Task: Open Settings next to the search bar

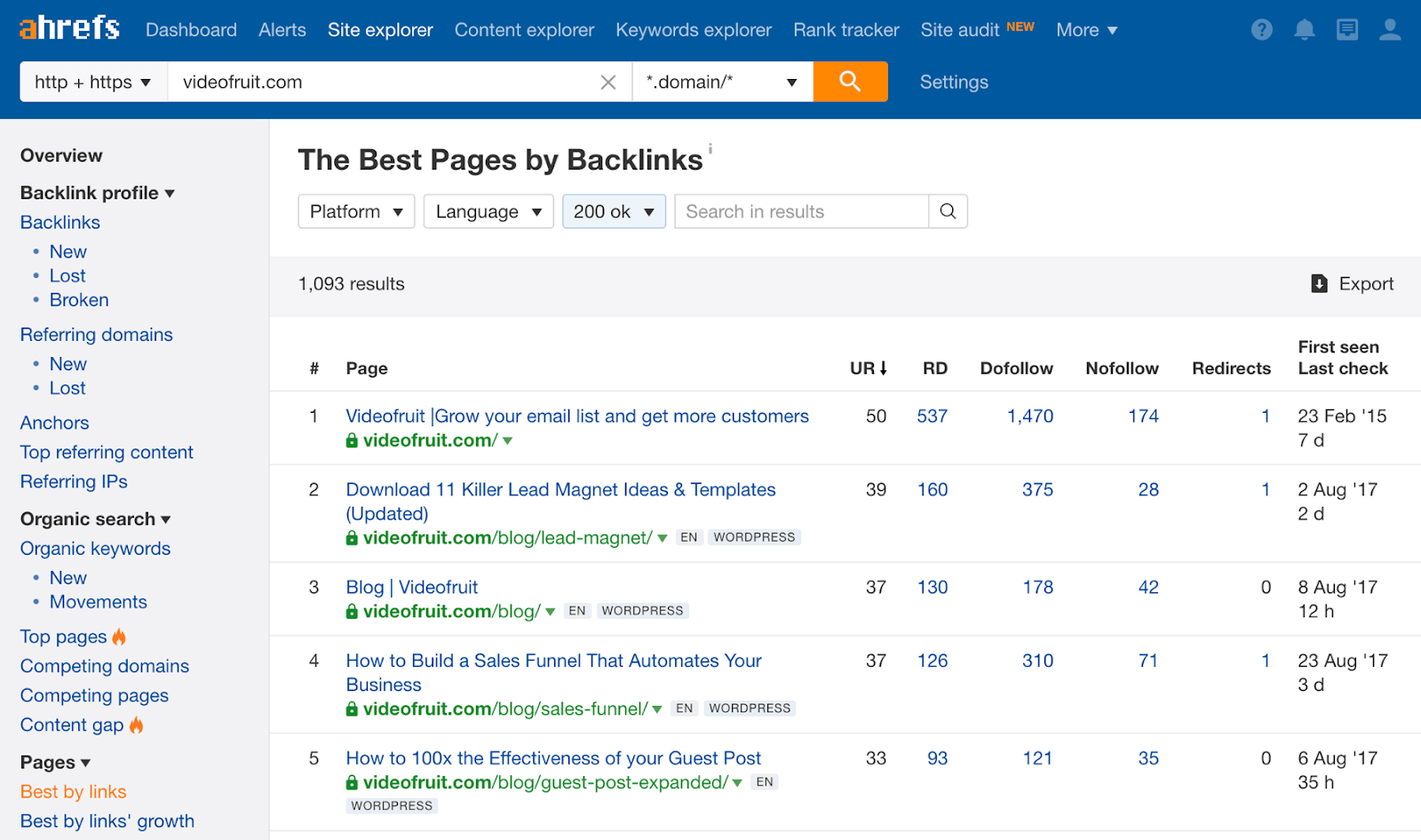Action: 954,82
